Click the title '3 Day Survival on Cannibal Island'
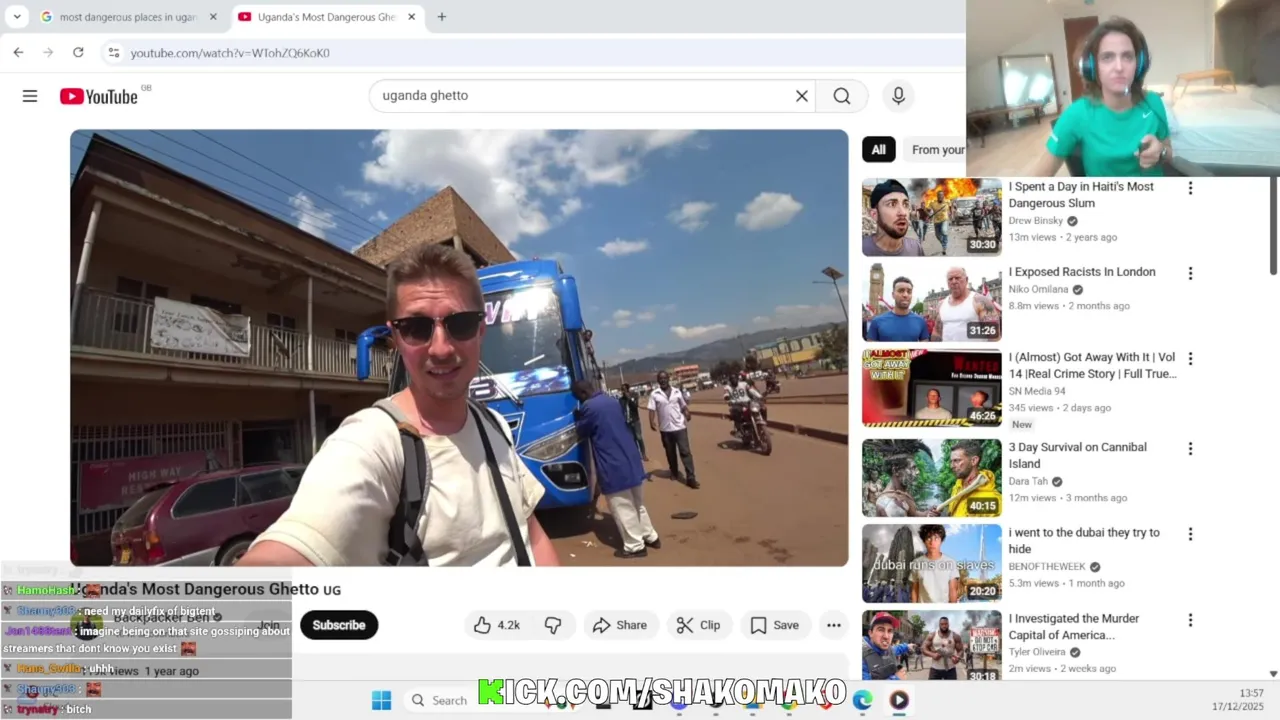 [x=1078, y=455]
